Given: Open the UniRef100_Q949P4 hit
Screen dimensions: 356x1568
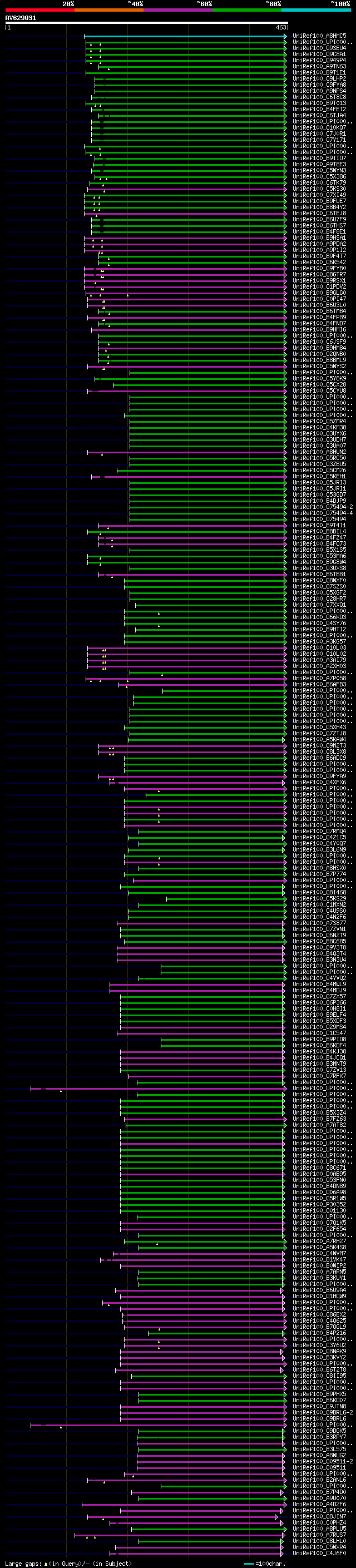Looking at the screenshot, I should pyautogui.click(x=319, y=60).
